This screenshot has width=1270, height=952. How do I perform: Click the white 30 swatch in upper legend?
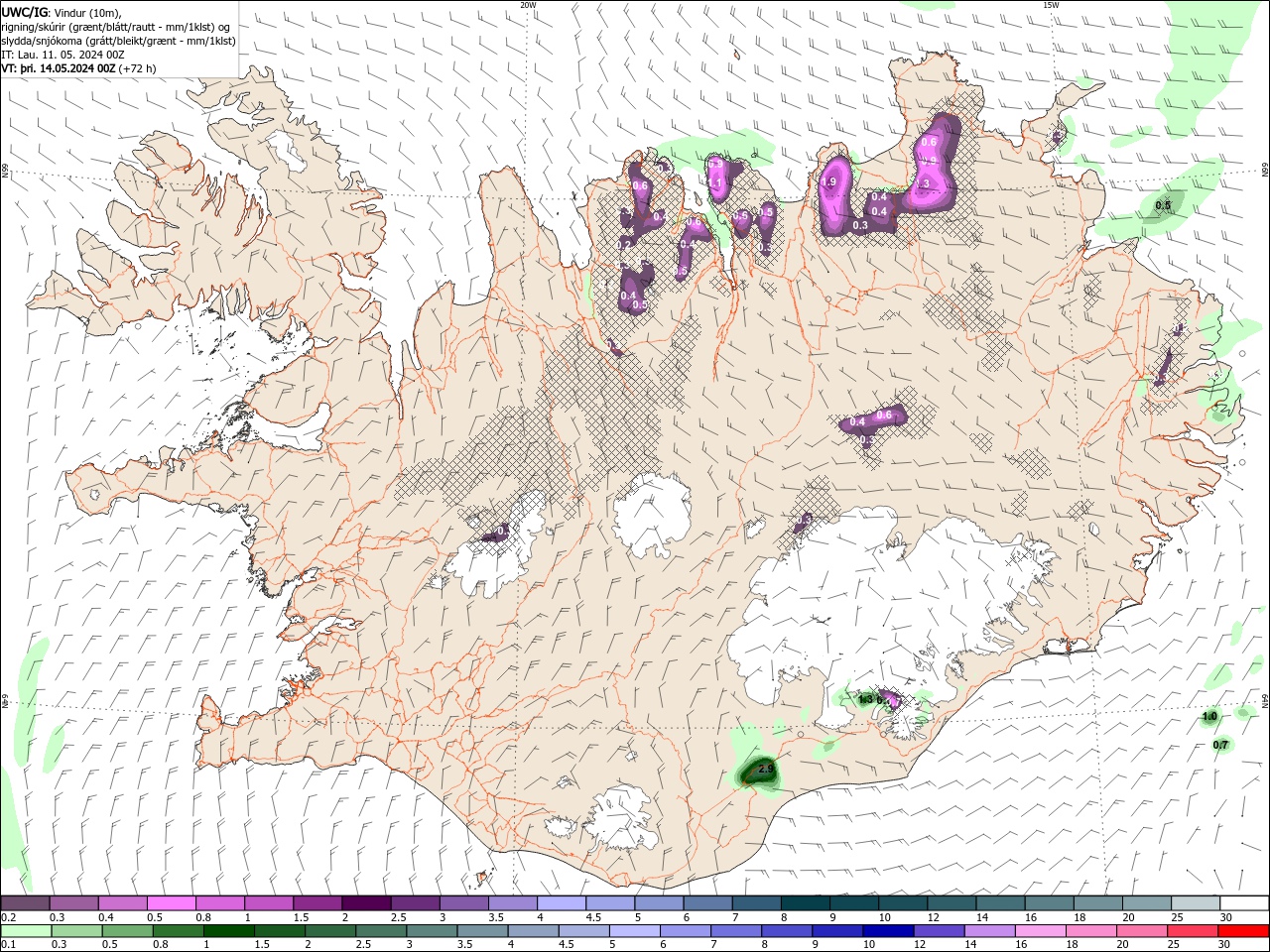tap(1244, 903)
